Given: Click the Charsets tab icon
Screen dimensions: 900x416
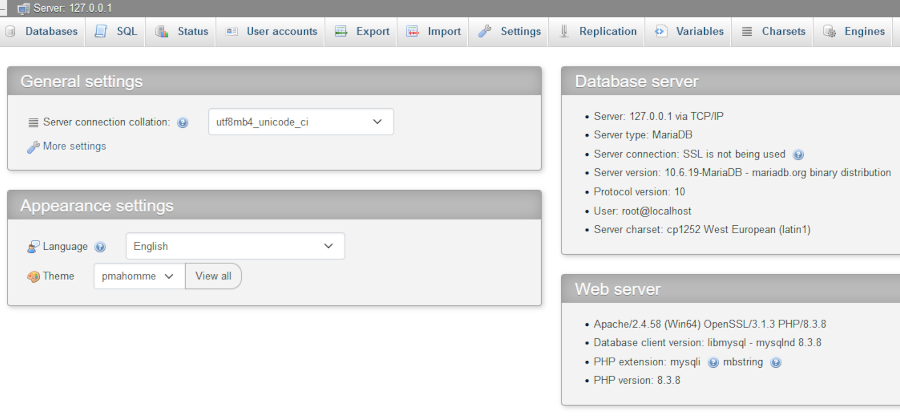Looking at the screenshot, I should [x=747, y=32].
